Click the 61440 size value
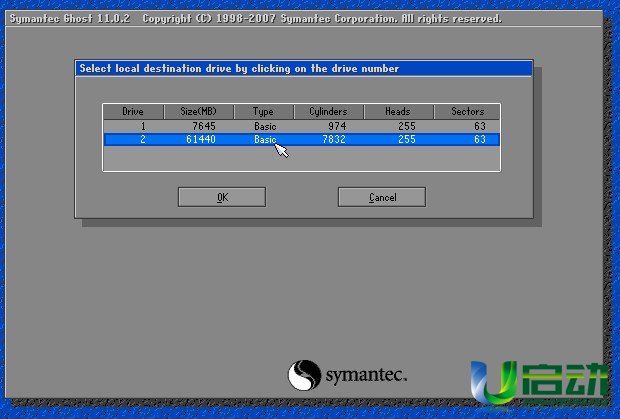Image resolution: width=620 pixels, height=419 pixels. tap(201, 139)
